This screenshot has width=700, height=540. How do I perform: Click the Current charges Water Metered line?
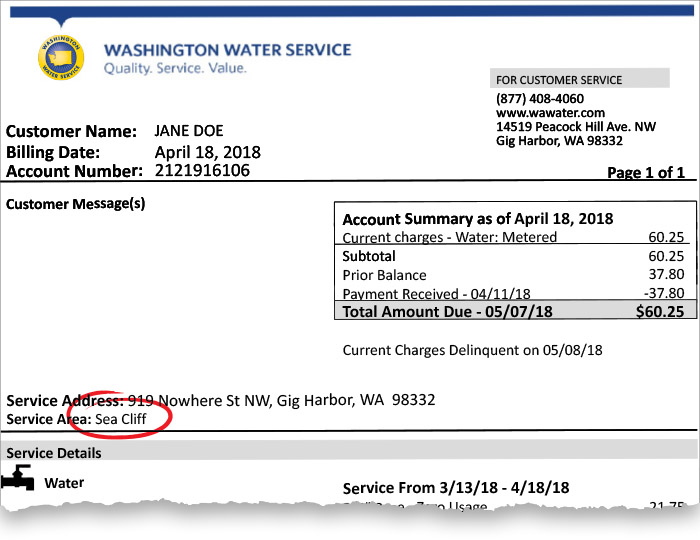[449, 238]
